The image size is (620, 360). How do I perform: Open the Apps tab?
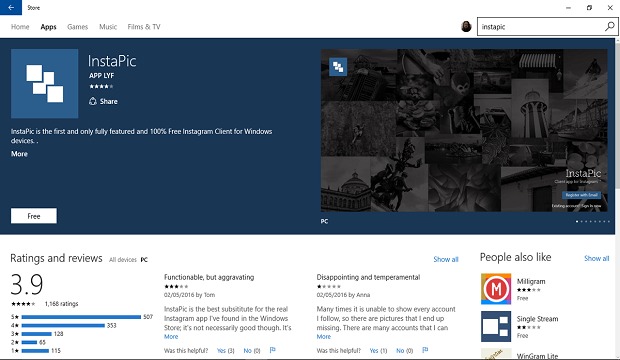coord(48,27)
